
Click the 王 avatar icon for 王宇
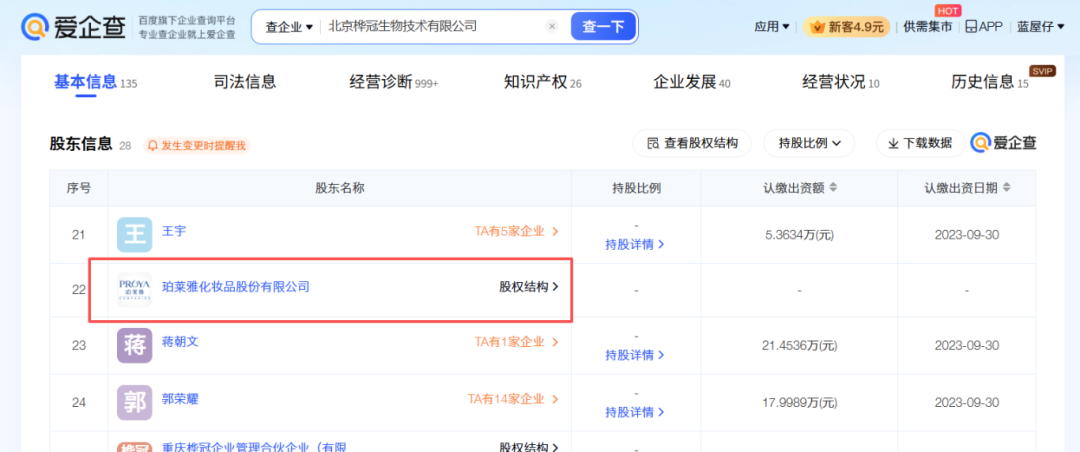point(135,234)
